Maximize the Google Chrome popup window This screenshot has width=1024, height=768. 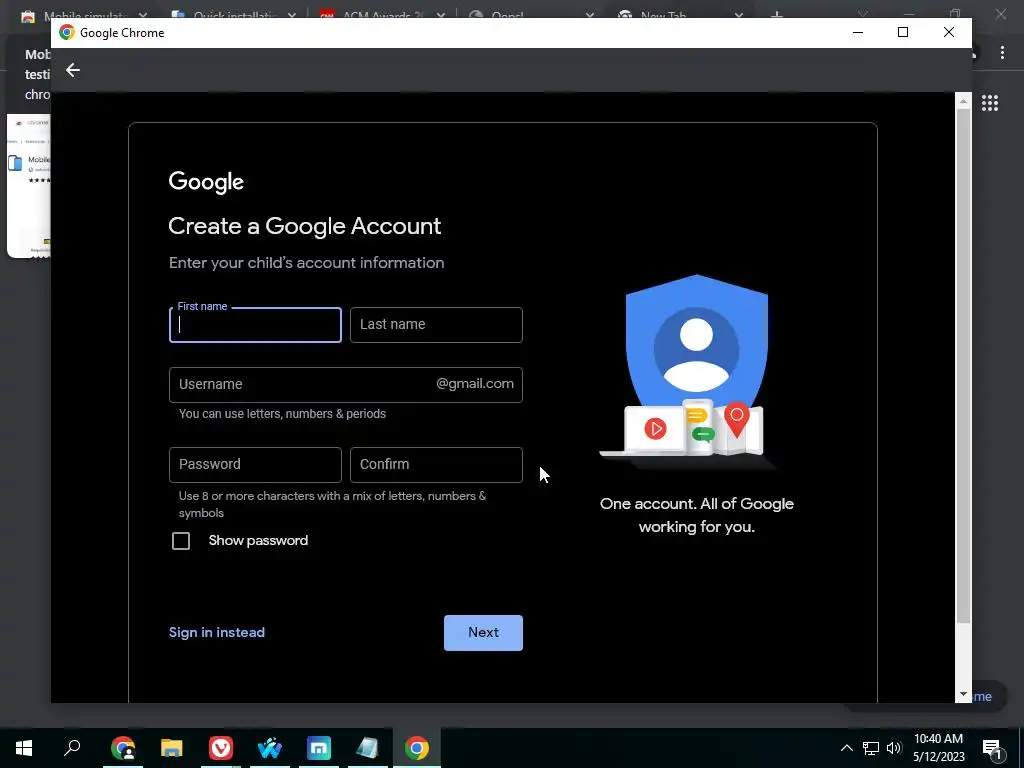[x=903, y=32]
